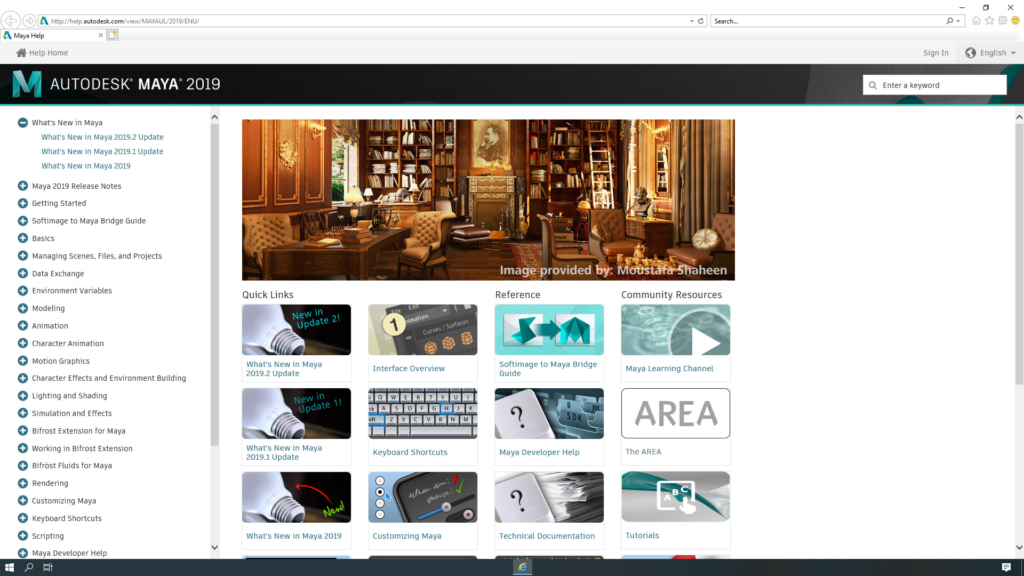Click the AREA community logo tile

pos(675,413)
